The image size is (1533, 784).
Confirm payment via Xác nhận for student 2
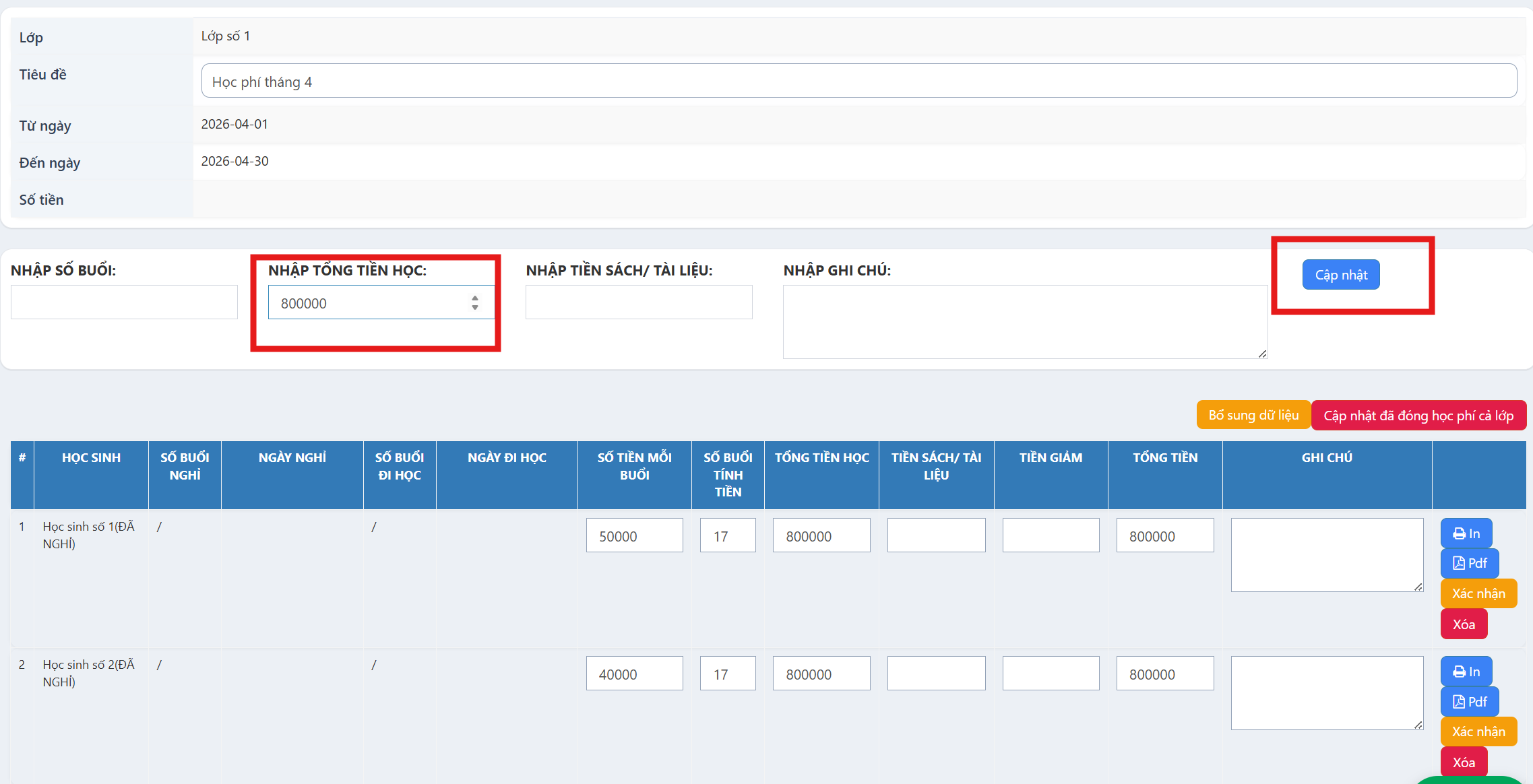(x=1478, y=731)
